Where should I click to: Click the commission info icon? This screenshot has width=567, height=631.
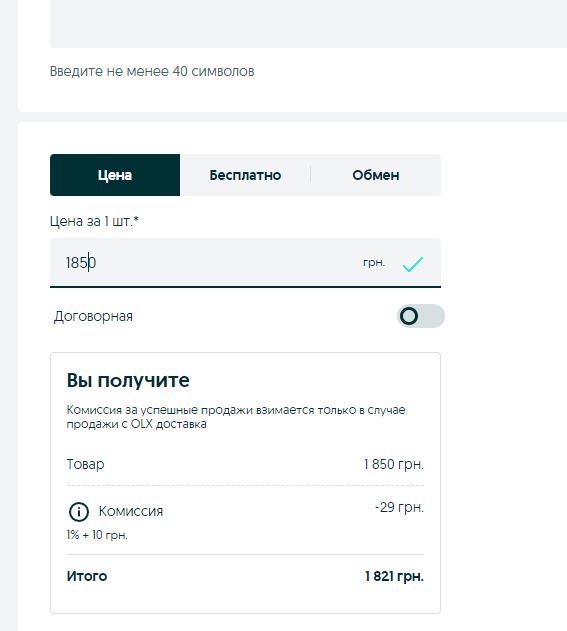pyautogui.click(x=78, y=512)
